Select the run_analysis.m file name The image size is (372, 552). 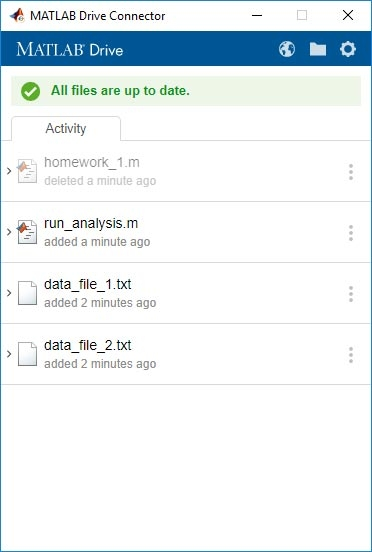pyautogui.click(x=91, y=224)
